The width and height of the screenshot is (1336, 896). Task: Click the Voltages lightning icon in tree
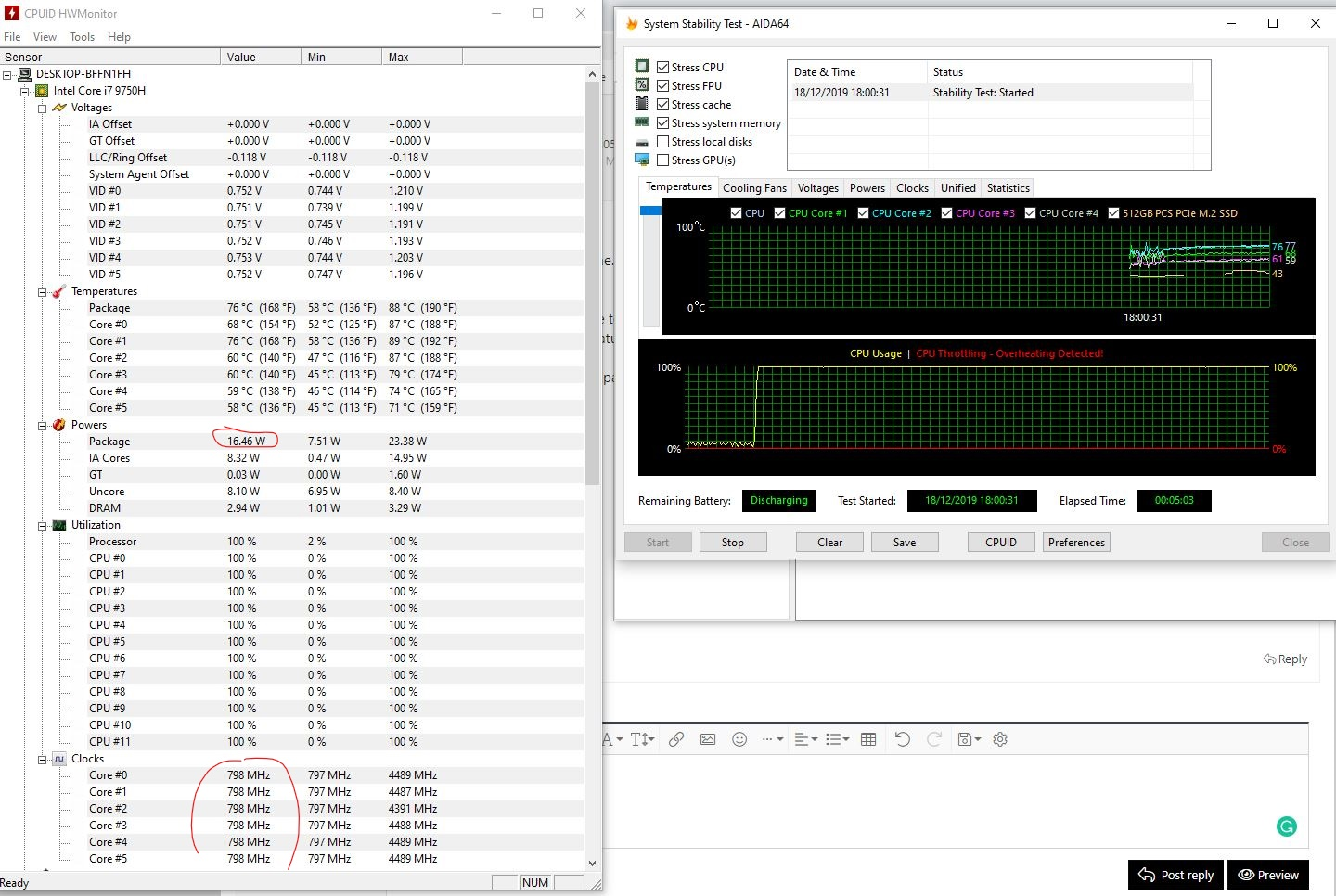coord(59,108)
